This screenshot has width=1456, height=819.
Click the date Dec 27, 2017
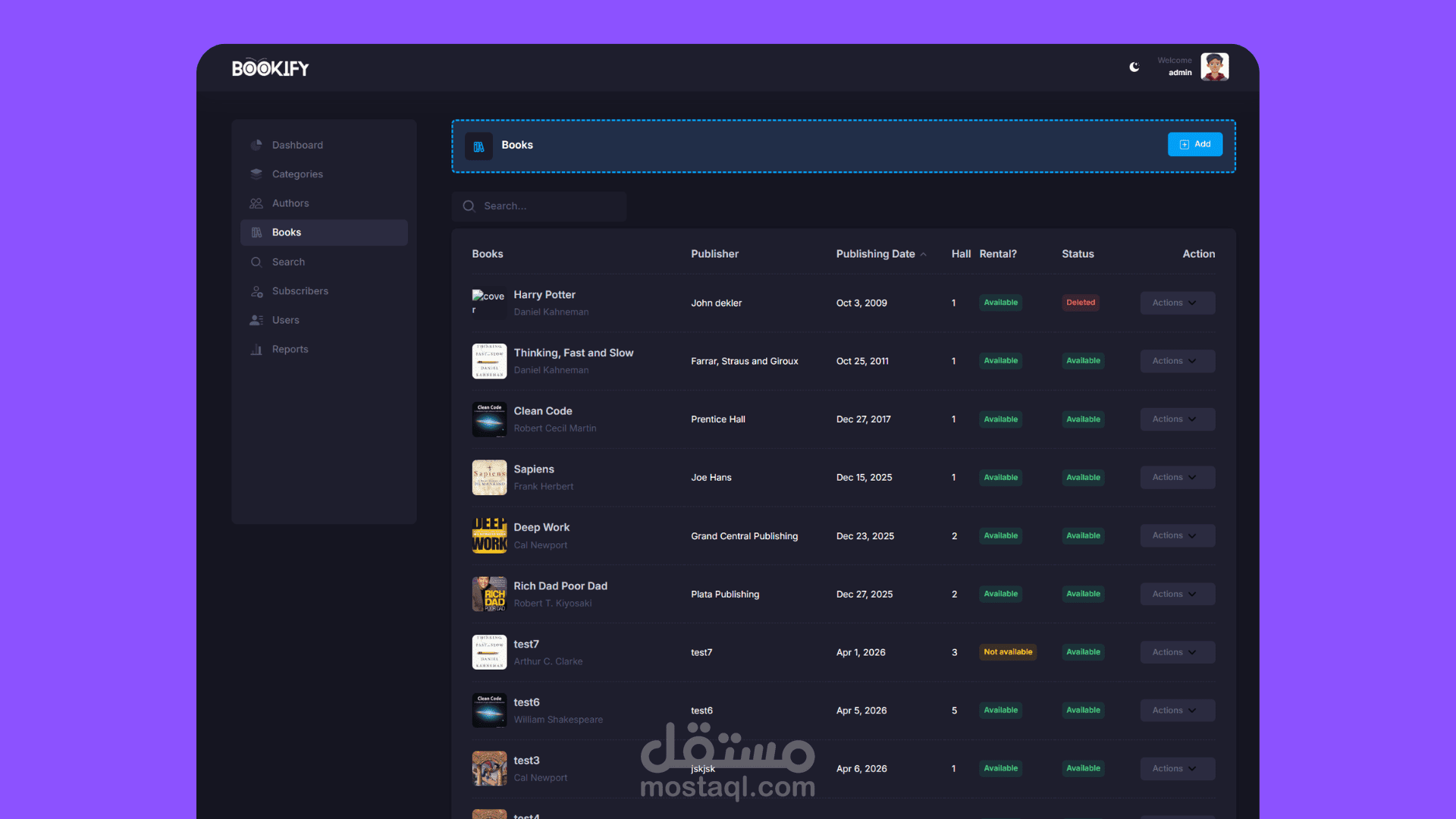click(864, 419)
